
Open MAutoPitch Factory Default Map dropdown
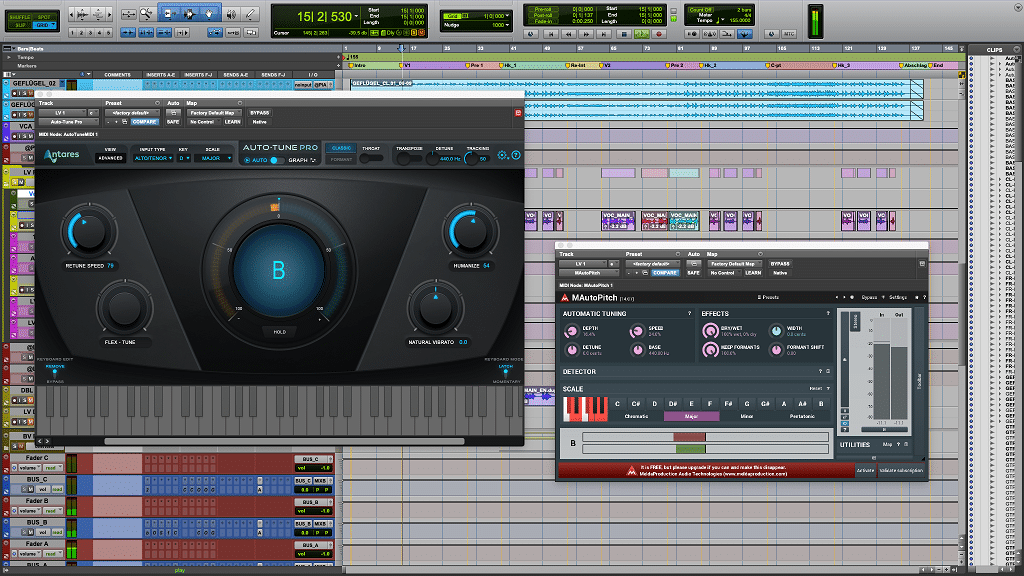tap(734, 264)
